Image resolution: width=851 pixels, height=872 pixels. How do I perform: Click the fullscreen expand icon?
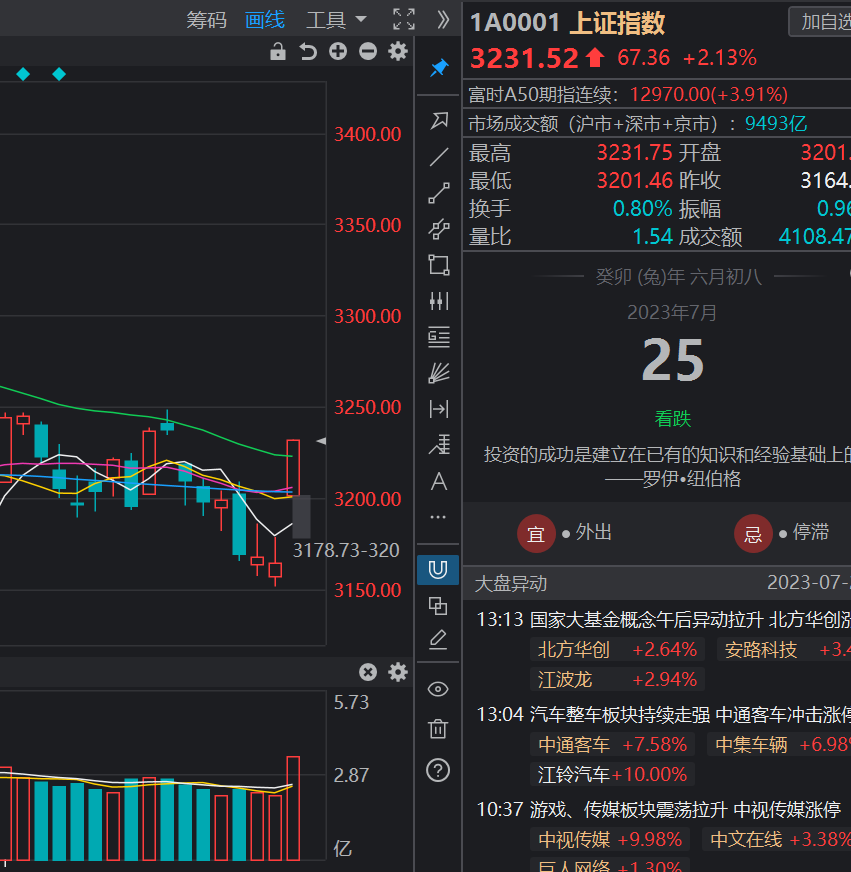click(x=403, y=19)
